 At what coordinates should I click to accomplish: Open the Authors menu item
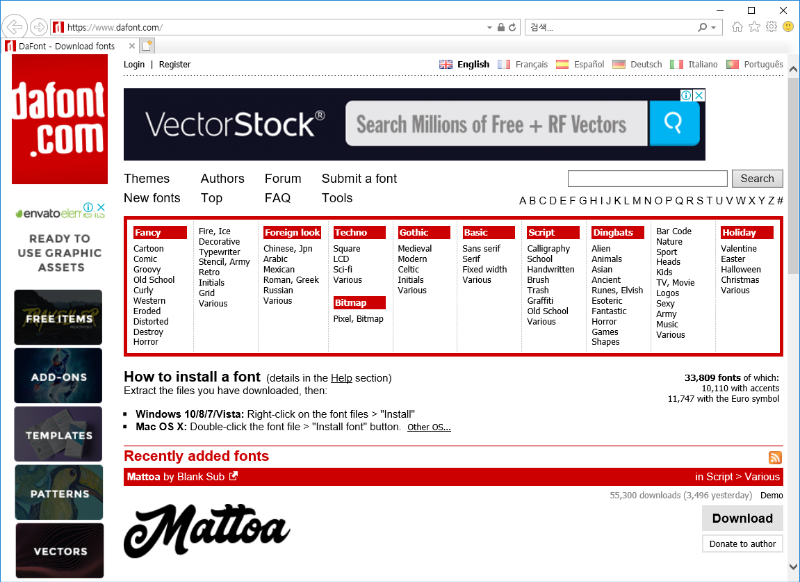point(222,179)
